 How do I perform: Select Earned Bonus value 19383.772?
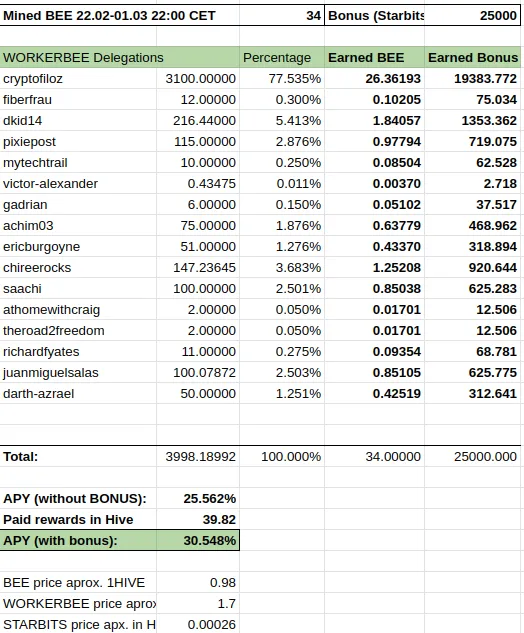pos(472,78)
